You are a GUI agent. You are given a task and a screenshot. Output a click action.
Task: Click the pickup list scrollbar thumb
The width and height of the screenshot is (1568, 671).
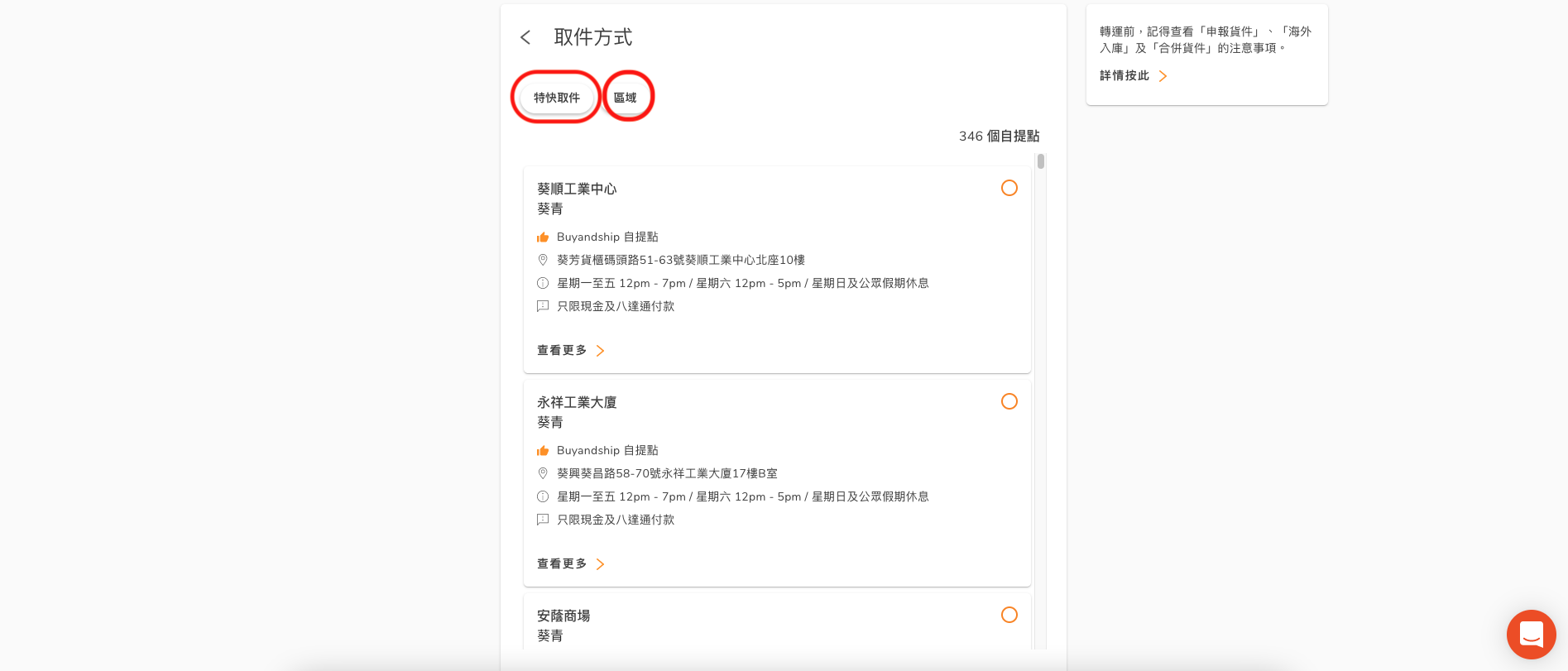1040,161
